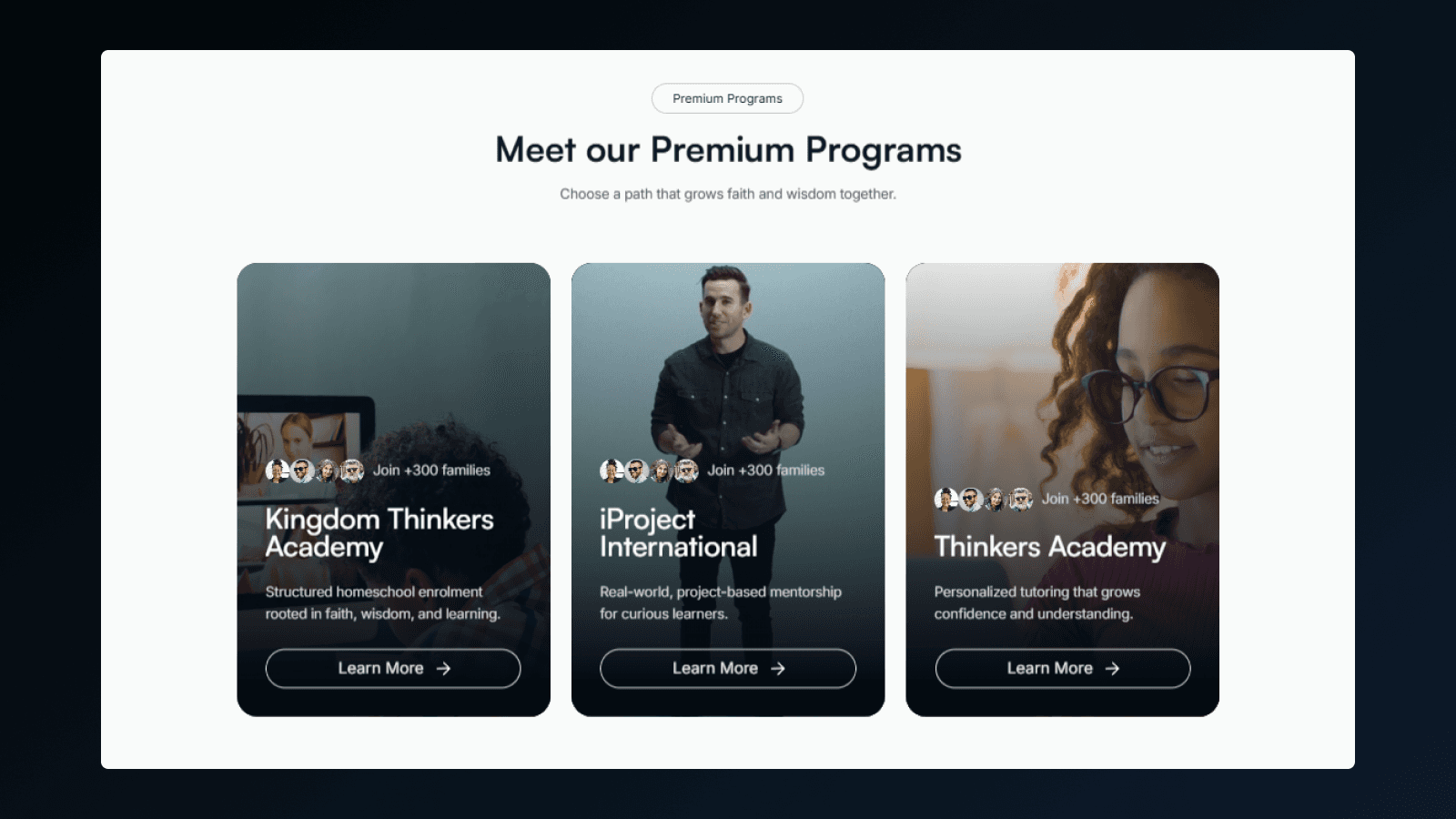Screen dimensions: 1456x819
Task: Open Learn More for iProject International
Action: pyautogui.click(x=728, y=668)
